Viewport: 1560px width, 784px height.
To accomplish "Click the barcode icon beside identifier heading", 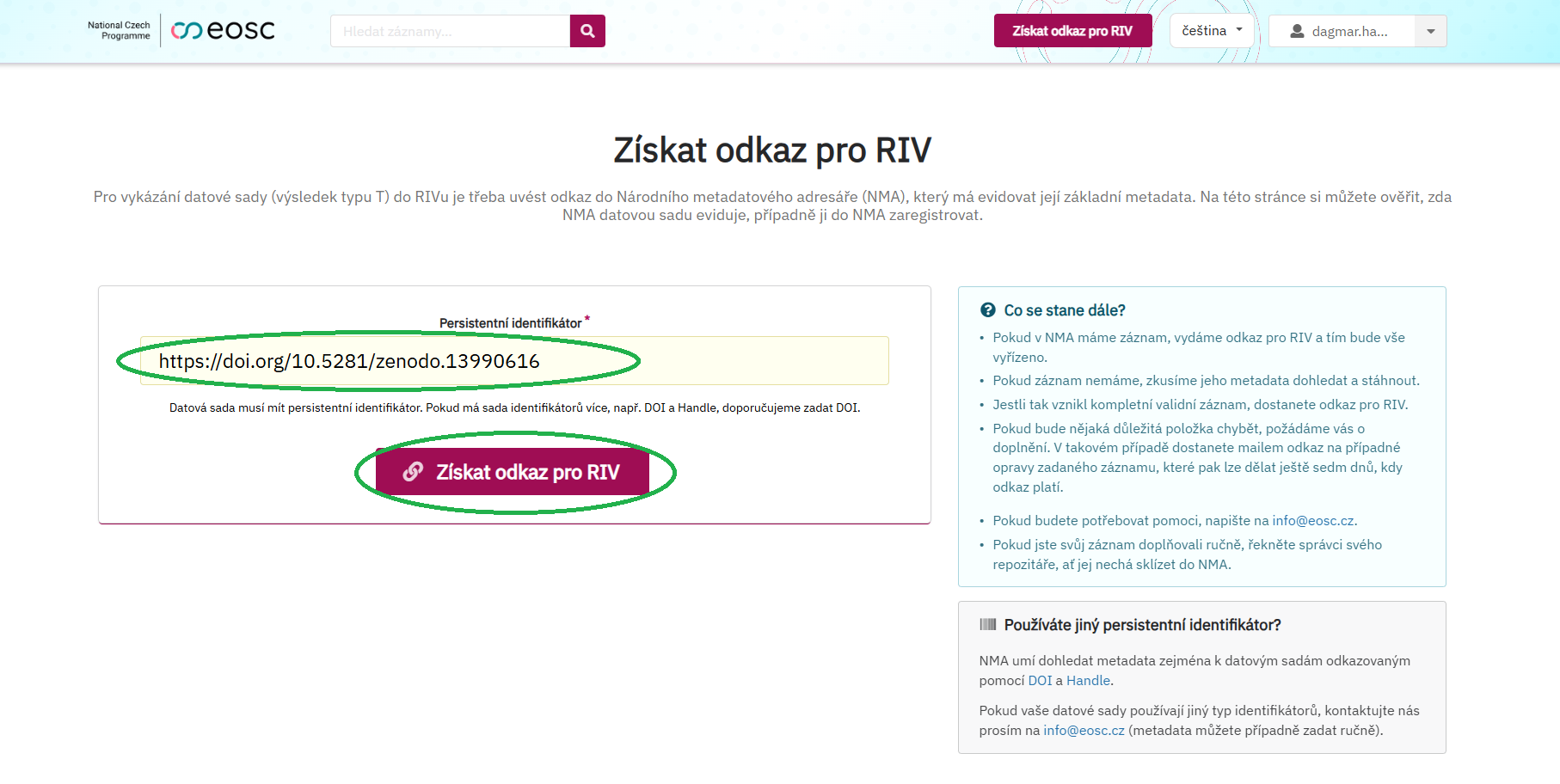I will (987, 625).
